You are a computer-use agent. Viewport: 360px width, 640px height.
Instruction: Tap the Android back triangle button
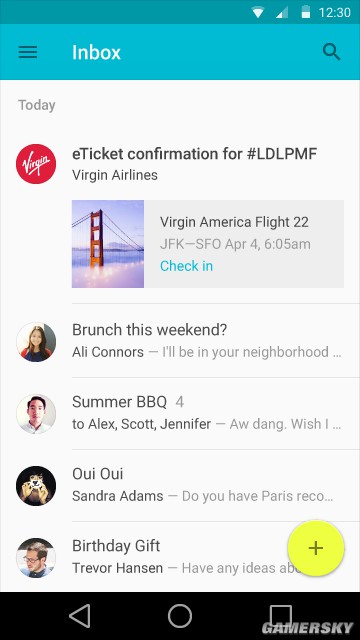80,616
